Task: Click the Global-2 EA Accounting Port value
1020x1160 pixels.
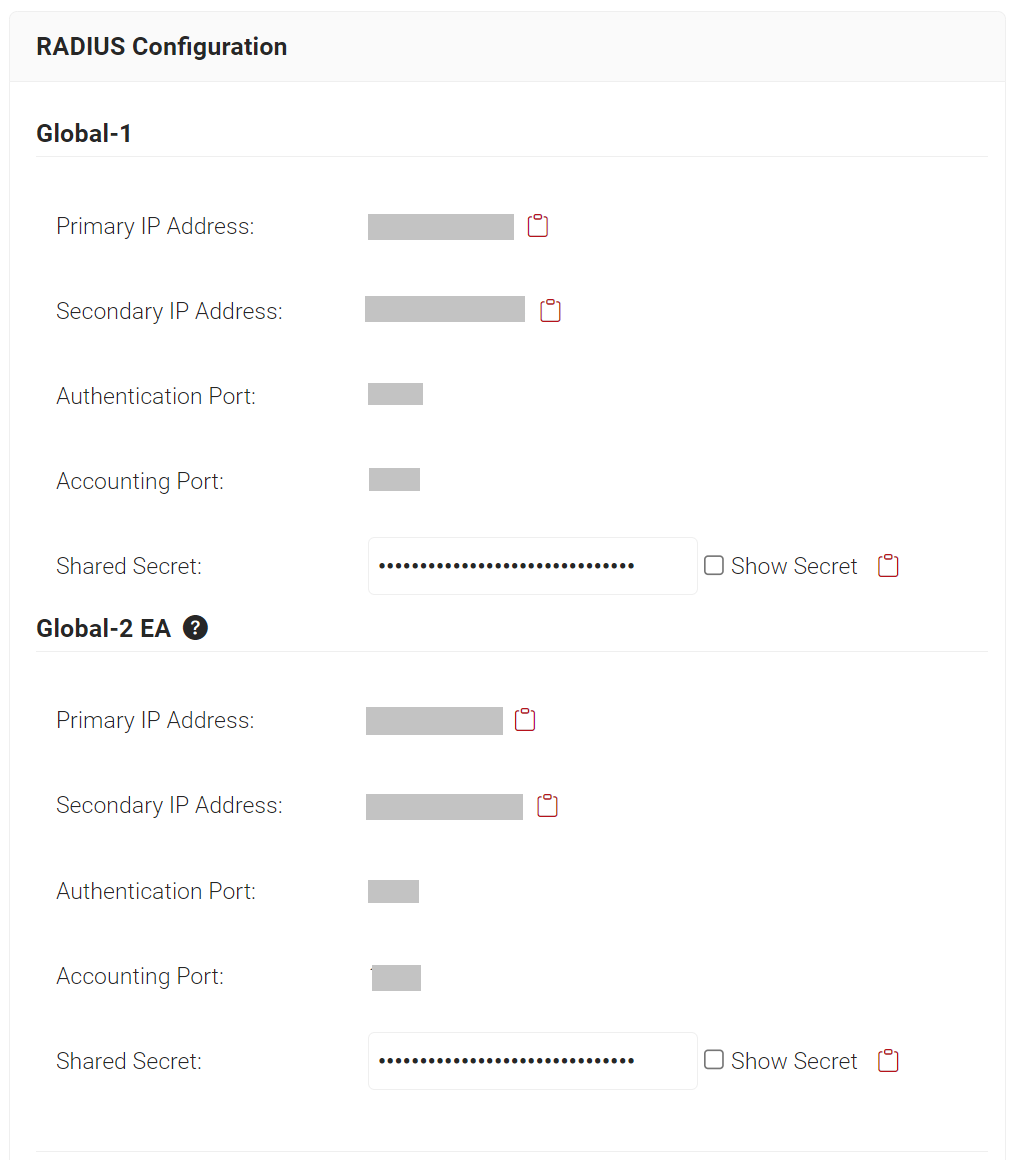Action: 396,977
